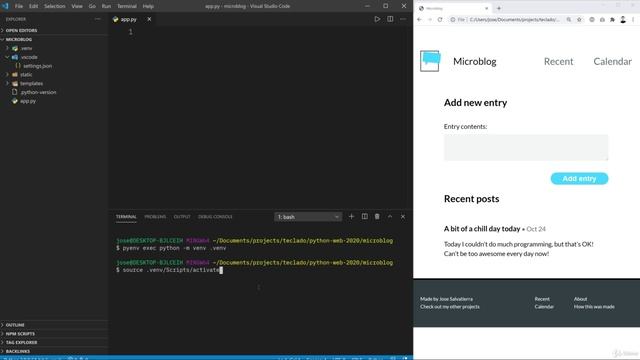Open the Edit menu
Screen dimensions: 640x360
[33, 6]
